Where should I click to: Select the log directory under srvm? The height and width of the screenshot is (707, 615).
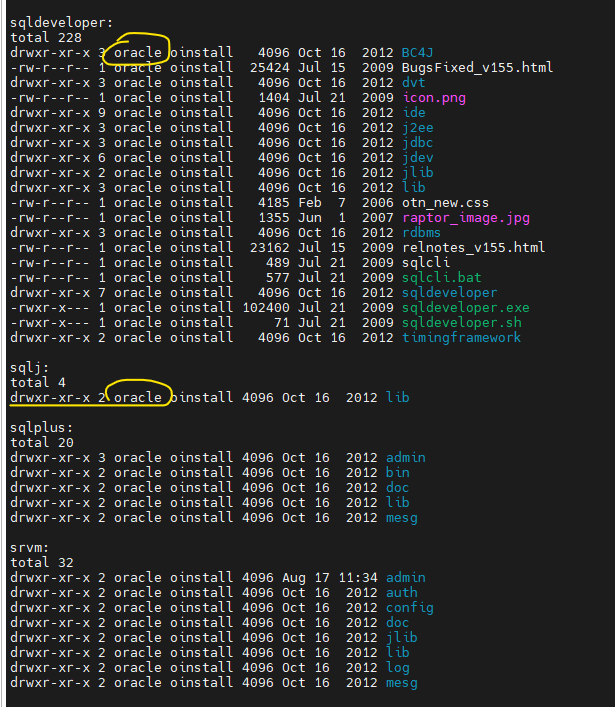tap(397, 668)
